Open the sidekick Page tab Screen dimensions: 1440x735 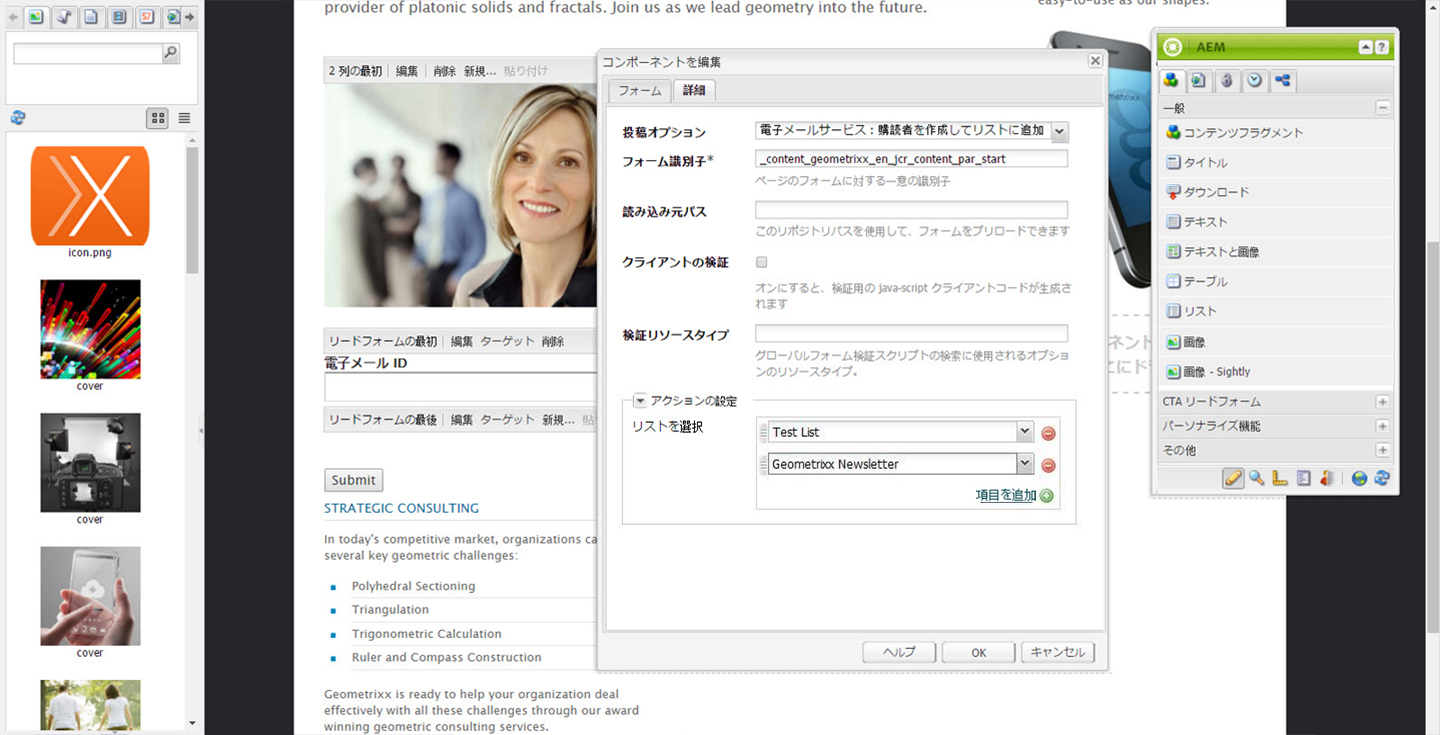1198,81
